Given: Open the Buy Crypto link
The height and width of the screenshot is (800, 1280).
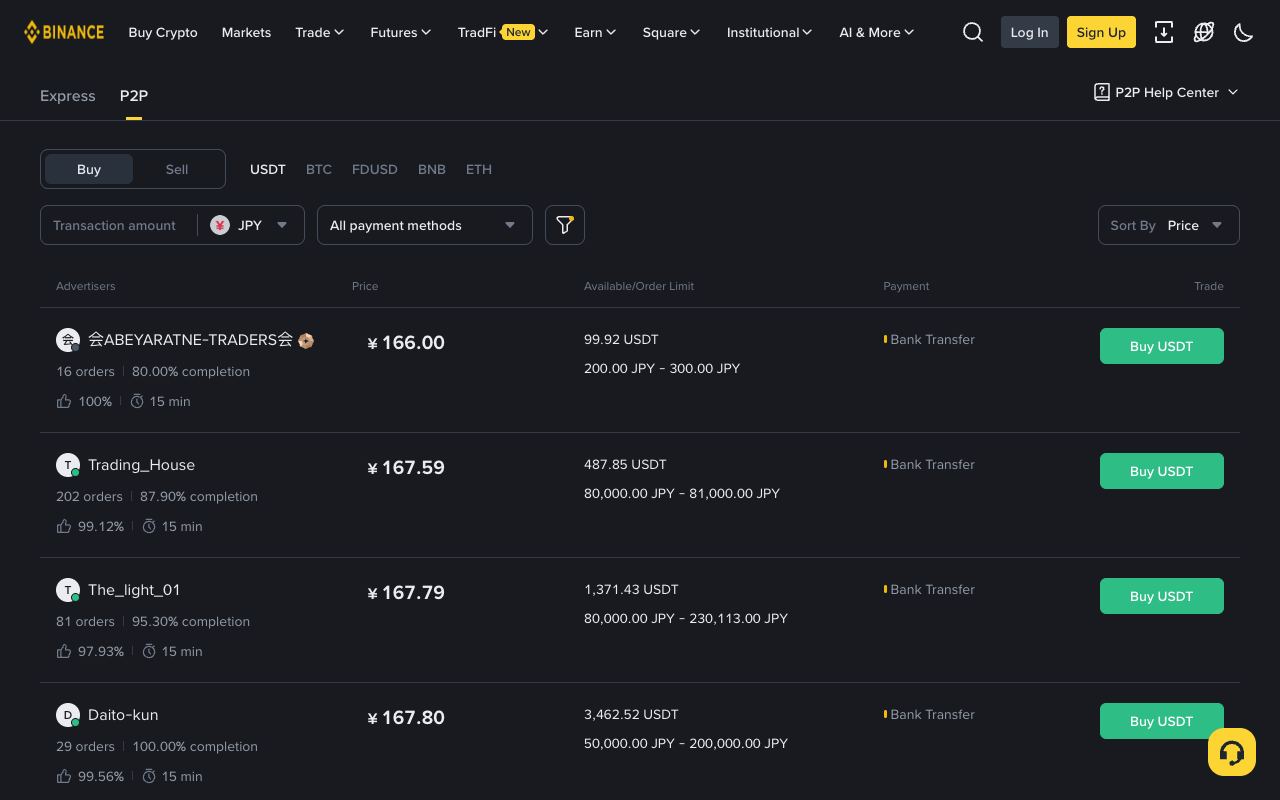Looking at the screenshot, I should point(163,32).
